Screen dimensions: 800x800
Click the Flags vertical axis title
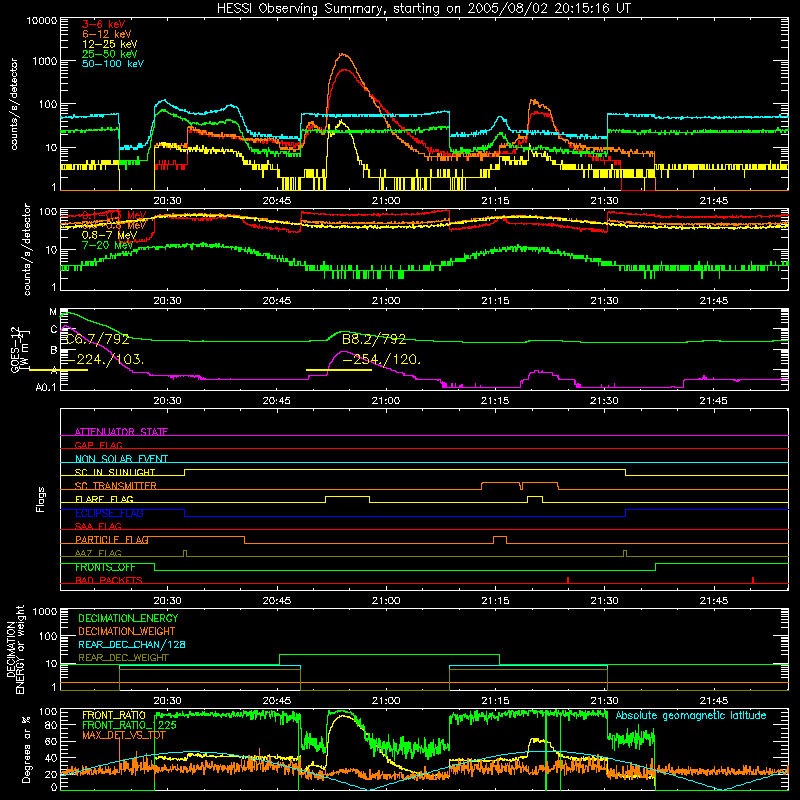coord(41,499)
